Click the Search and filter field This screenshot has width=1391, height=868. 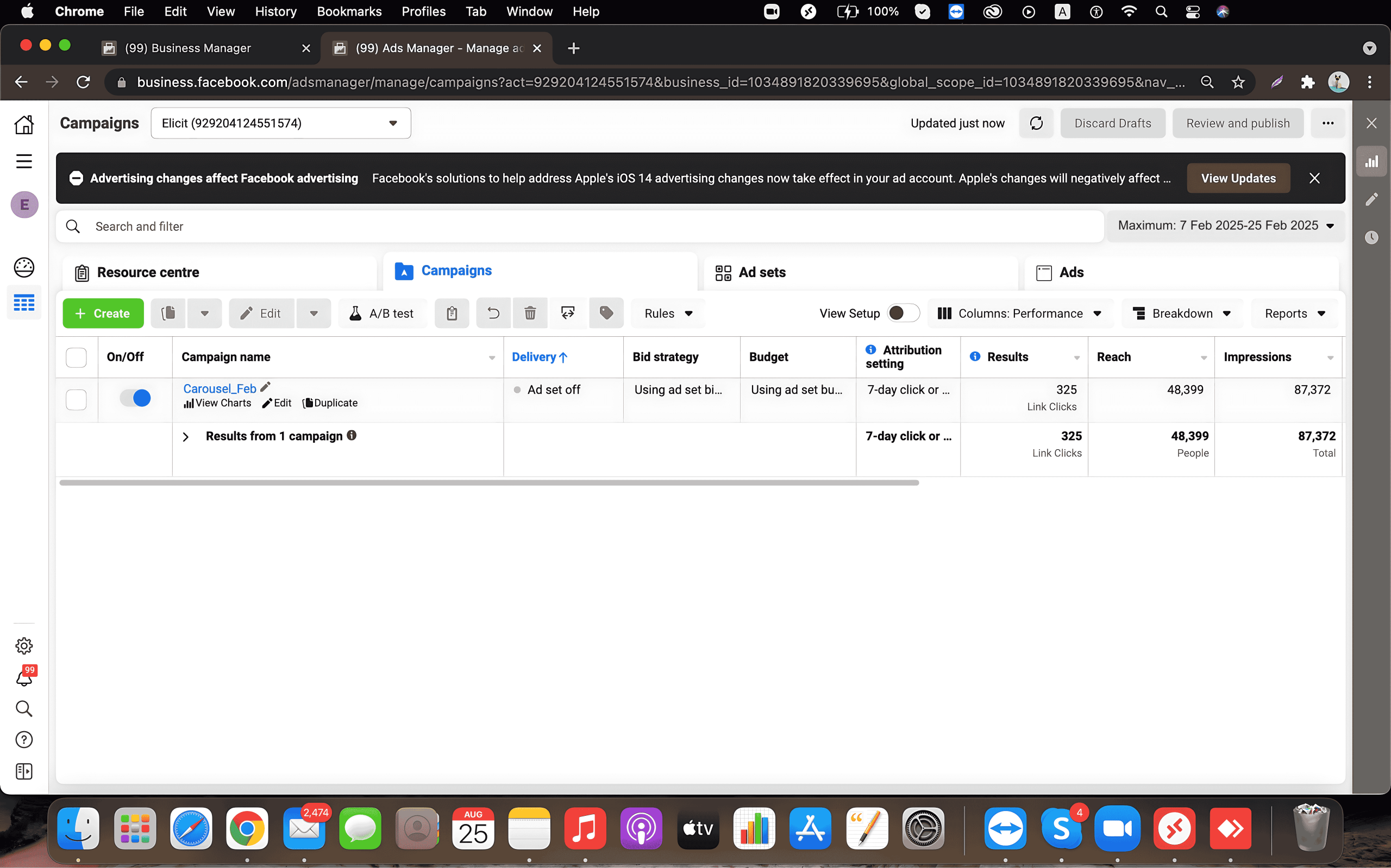pos(580,227)
